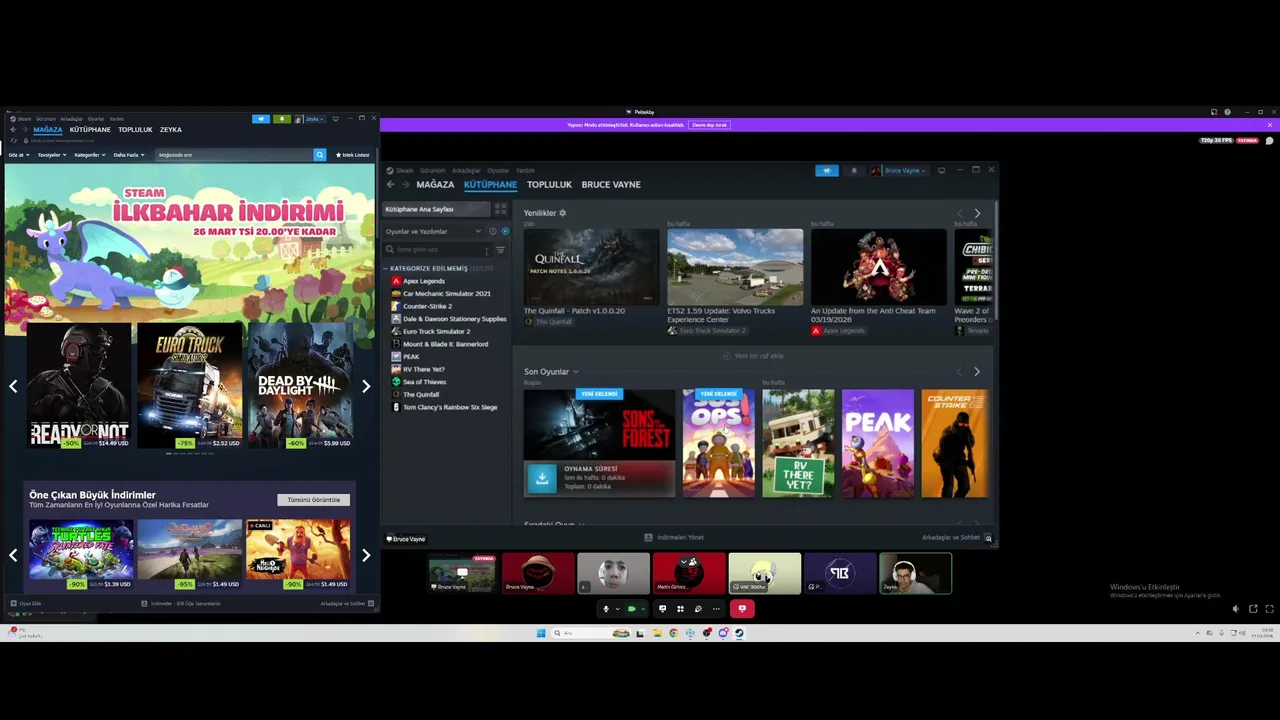Select Sea of Thieves in the library list
The image size is (1280, 720).
425,382
